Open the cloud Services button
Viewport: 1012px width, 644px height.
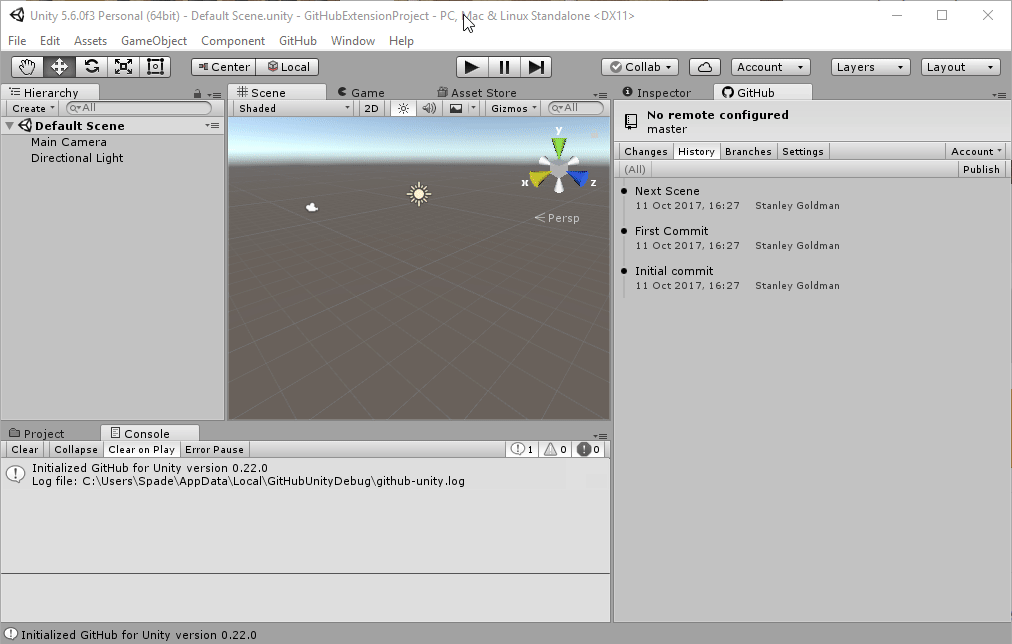point(705,67)
